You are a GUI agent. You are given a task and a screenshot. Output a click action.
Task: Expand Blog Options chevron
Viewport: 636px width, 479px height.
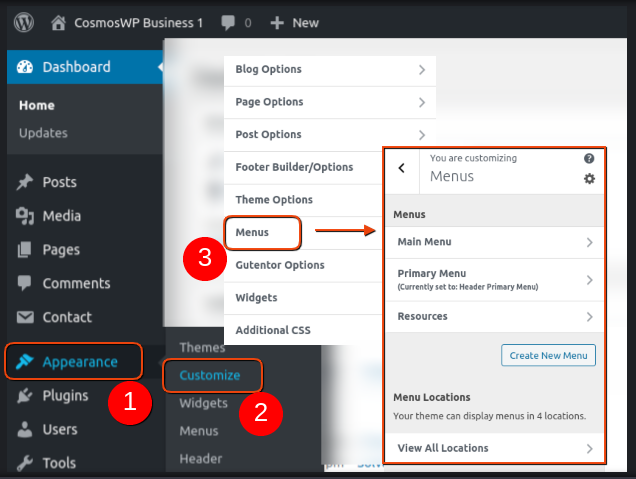pos(422,70)
